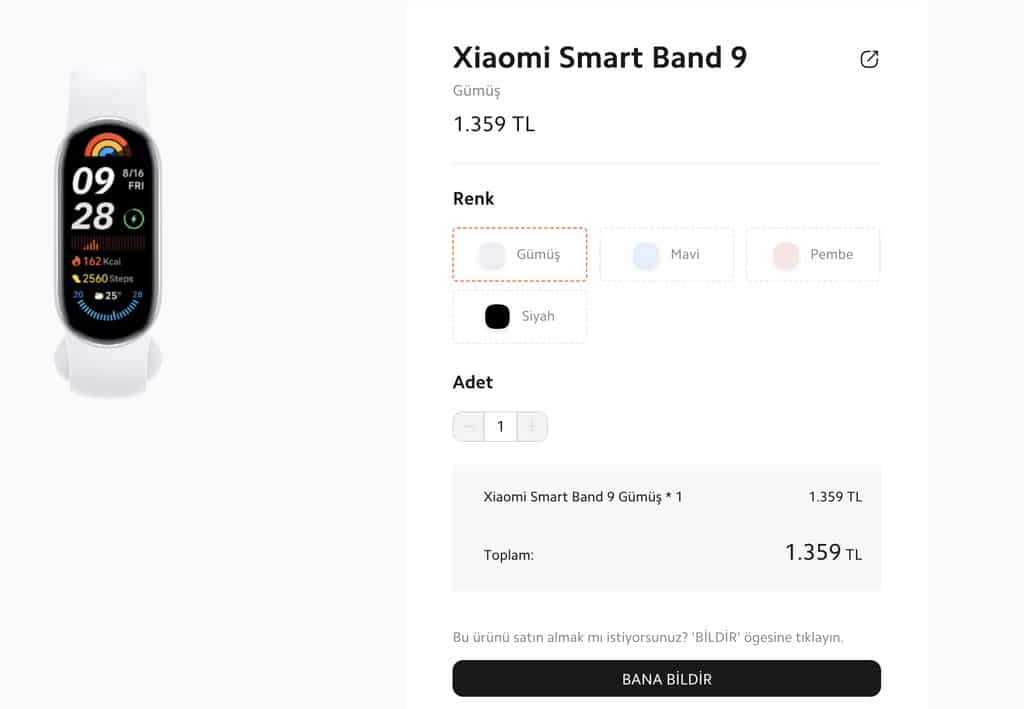The image size is (1024, 709).
Task: Pick the Pembe color option
Action: [x=813, y=255]
